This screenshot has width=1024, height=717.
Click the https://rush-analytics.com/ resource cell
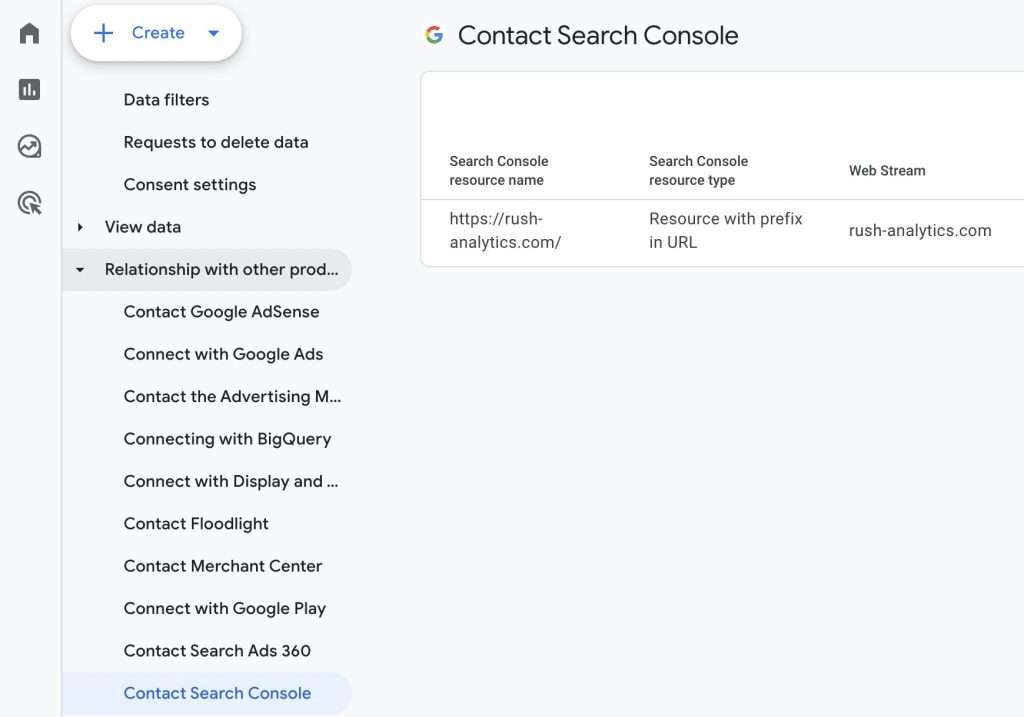pos(505,231)
